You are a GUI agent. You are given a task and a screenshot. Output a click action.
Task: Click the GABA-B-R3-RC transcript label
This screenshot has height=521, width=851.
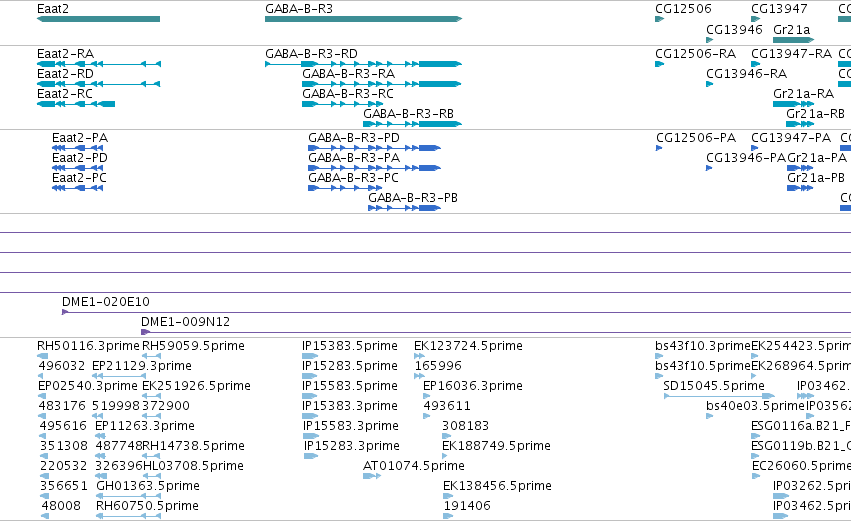pos(347,94)
